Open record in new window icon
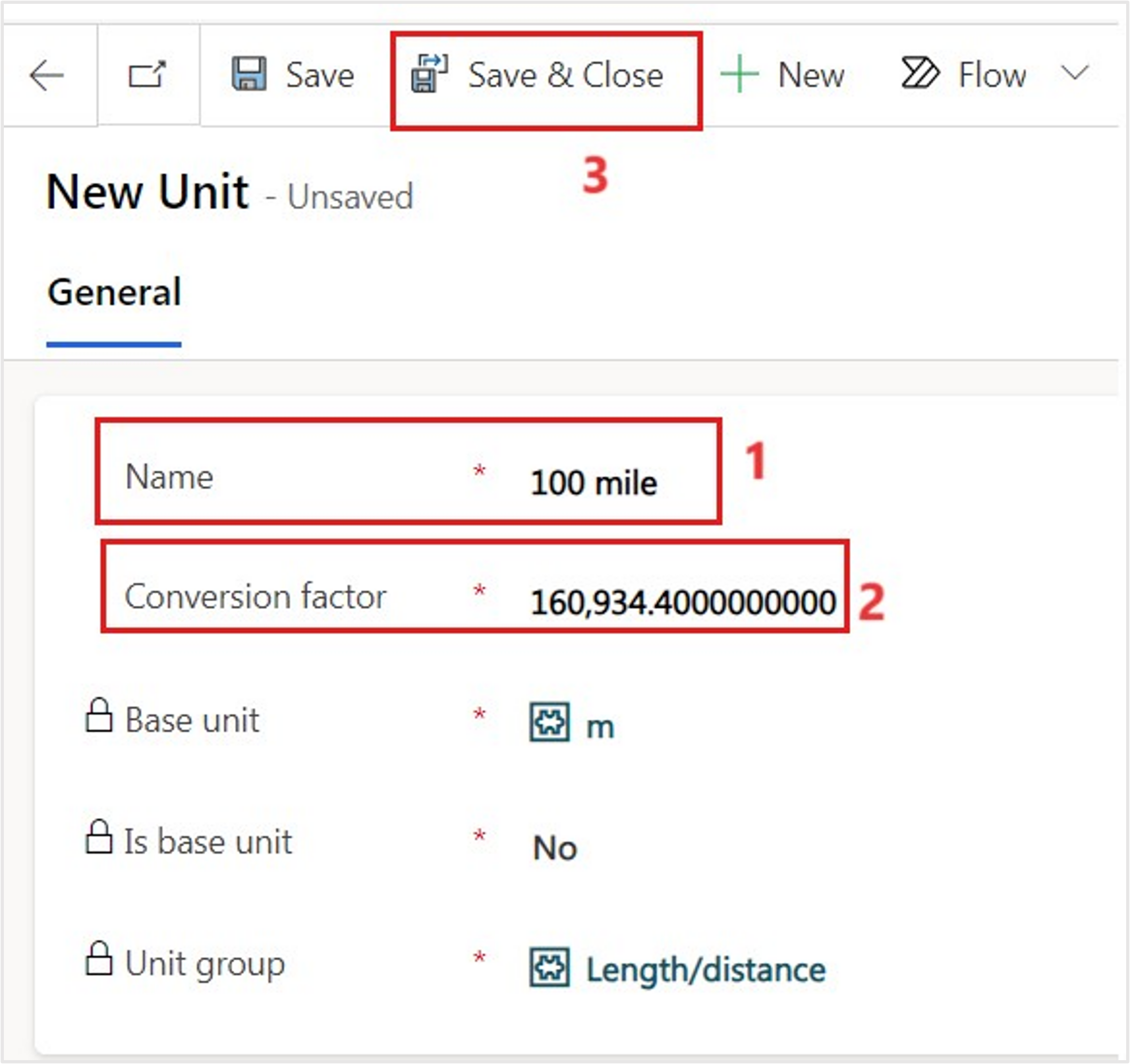 tap(147, 74)
